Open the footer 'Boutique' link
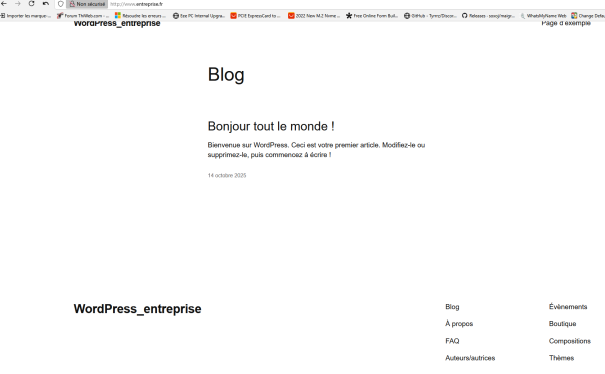Screen dimensions: 605x374 [563, 324]
